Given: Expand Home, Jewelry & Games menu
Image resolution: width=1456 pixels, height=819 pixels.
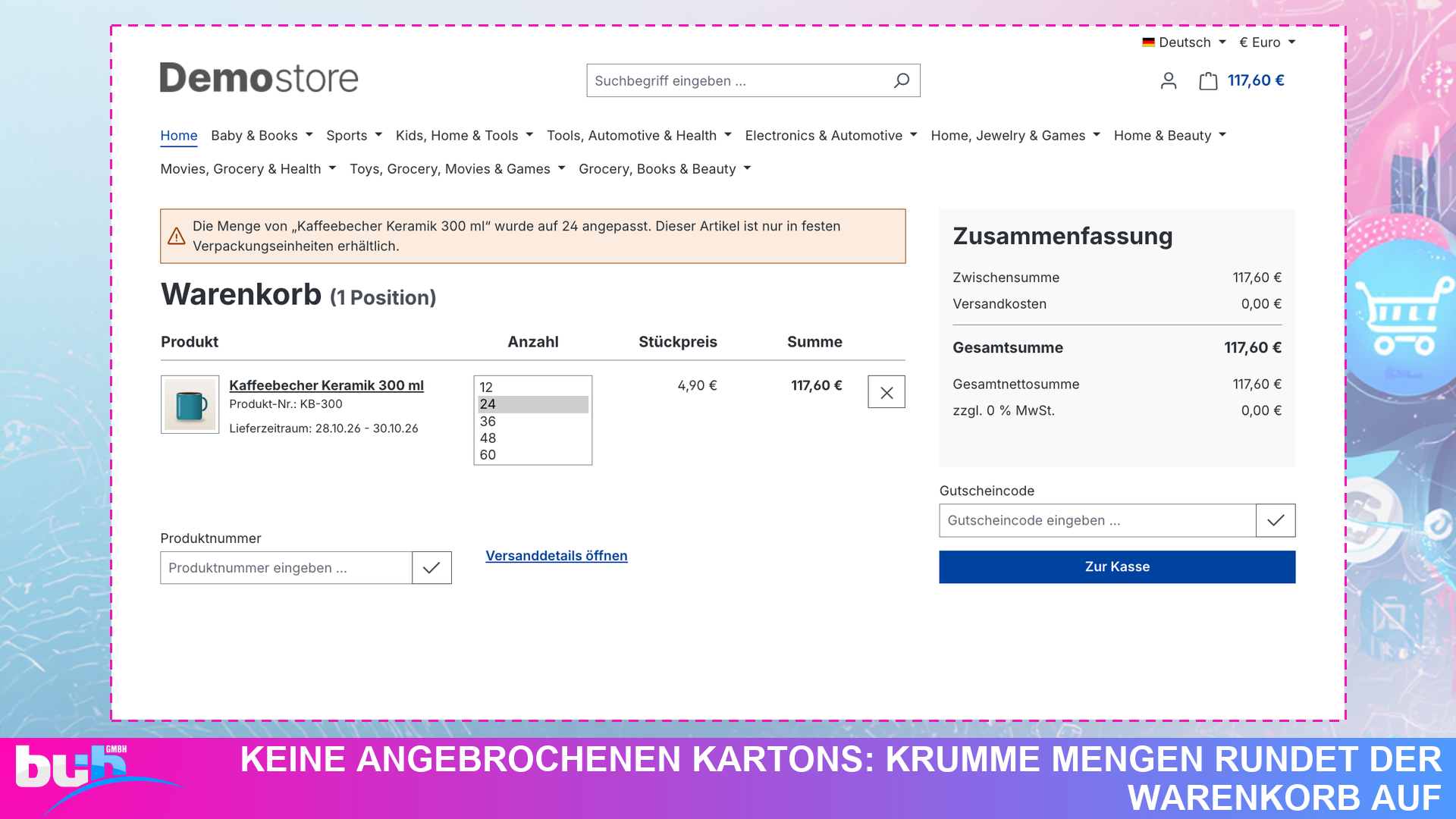Looking at the screenshot, I should (x=1015, y=136).
